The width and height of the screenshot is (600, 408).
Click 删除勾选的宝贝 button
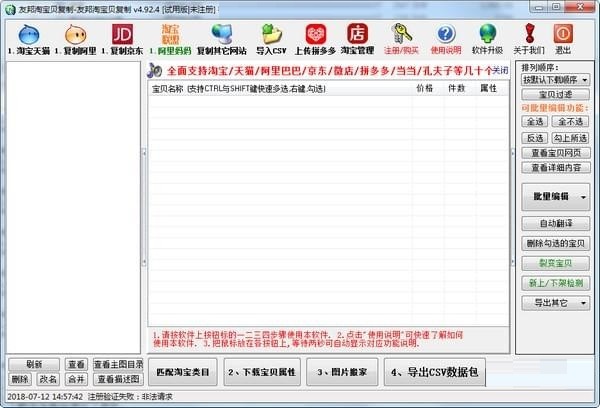[556, 243]
